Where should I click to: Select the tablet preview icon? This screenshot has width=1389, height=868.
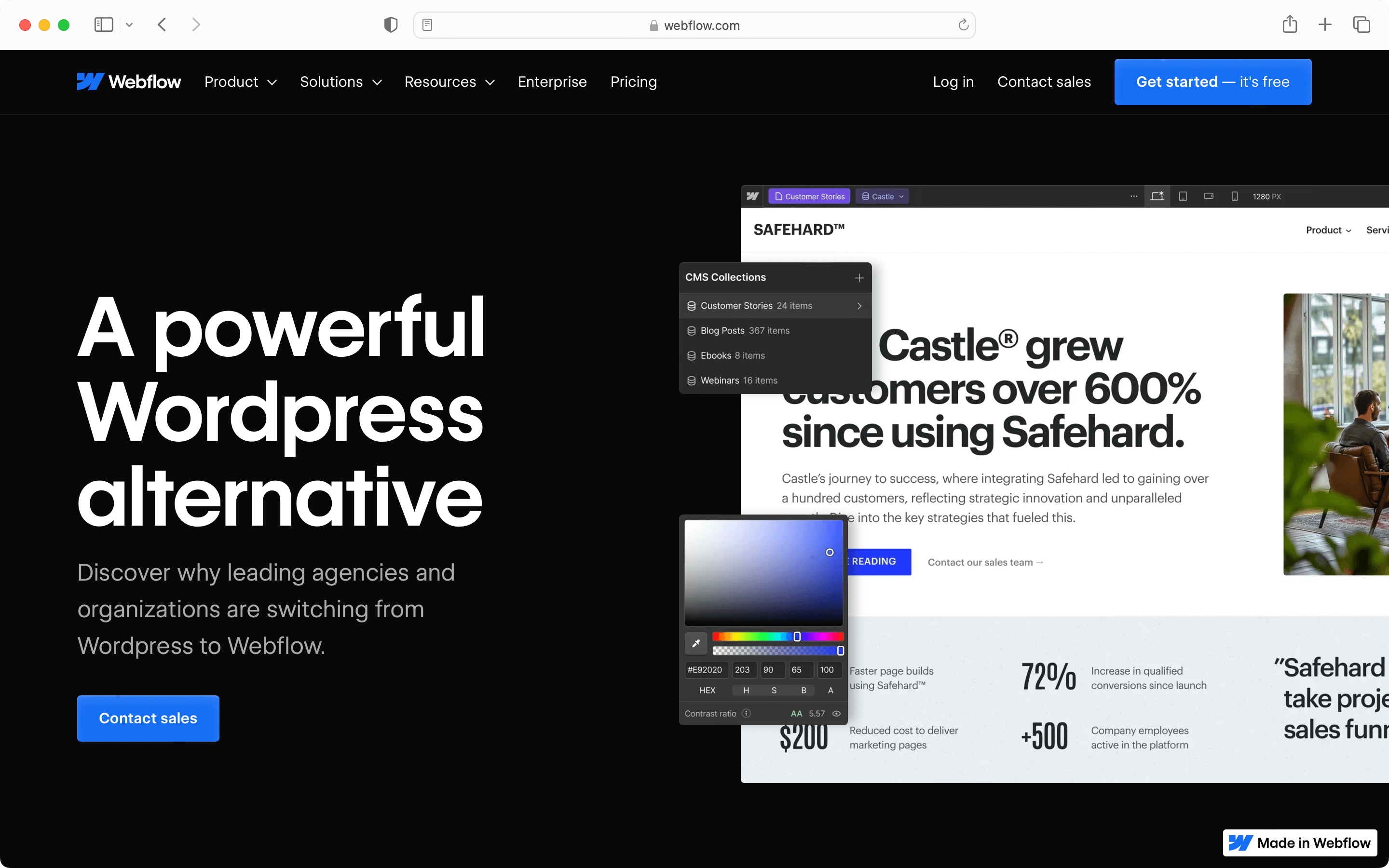click(x=1183, y=196)
